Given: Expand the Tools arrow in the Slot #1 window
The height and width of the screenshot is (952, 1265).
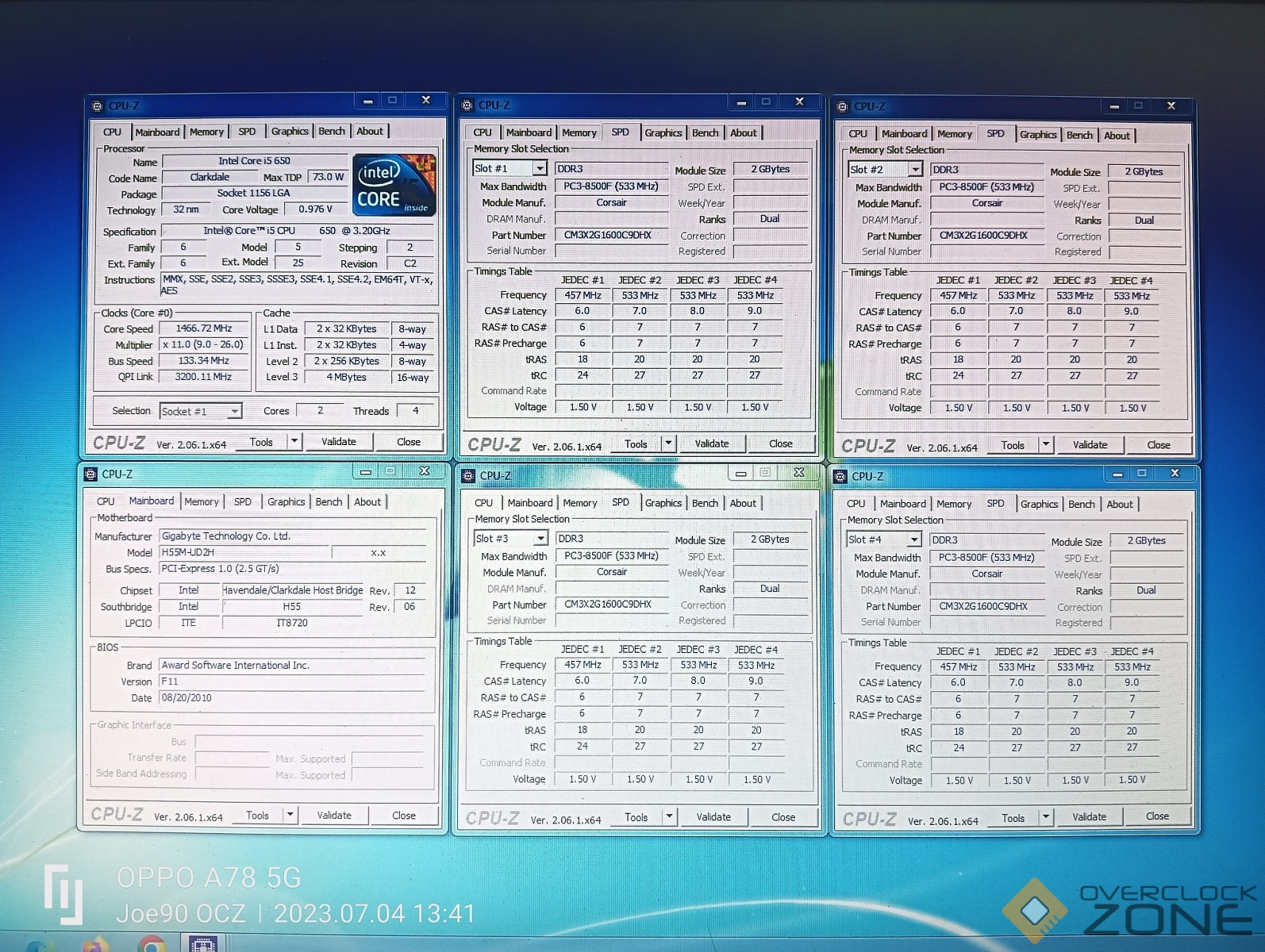Looking at the screenshot, I should point(669,443).
